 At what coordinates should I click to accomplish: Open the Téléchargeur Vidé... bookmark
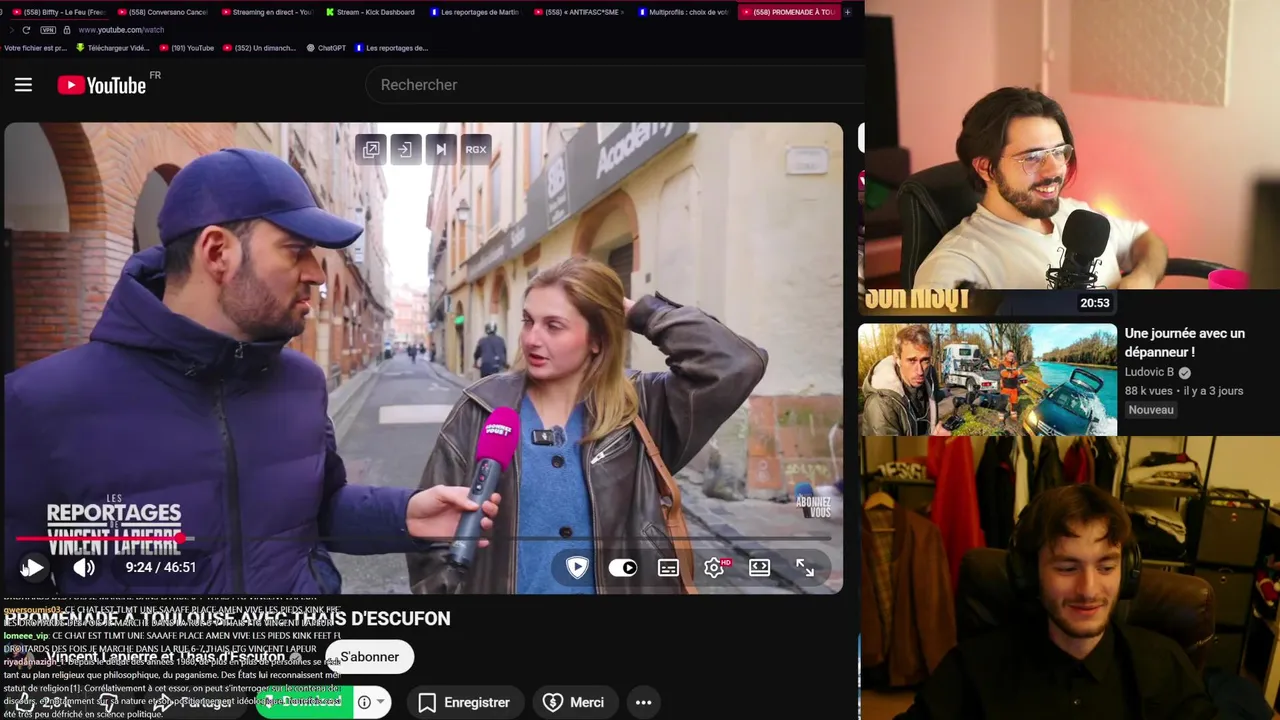(x=112, y=48)
